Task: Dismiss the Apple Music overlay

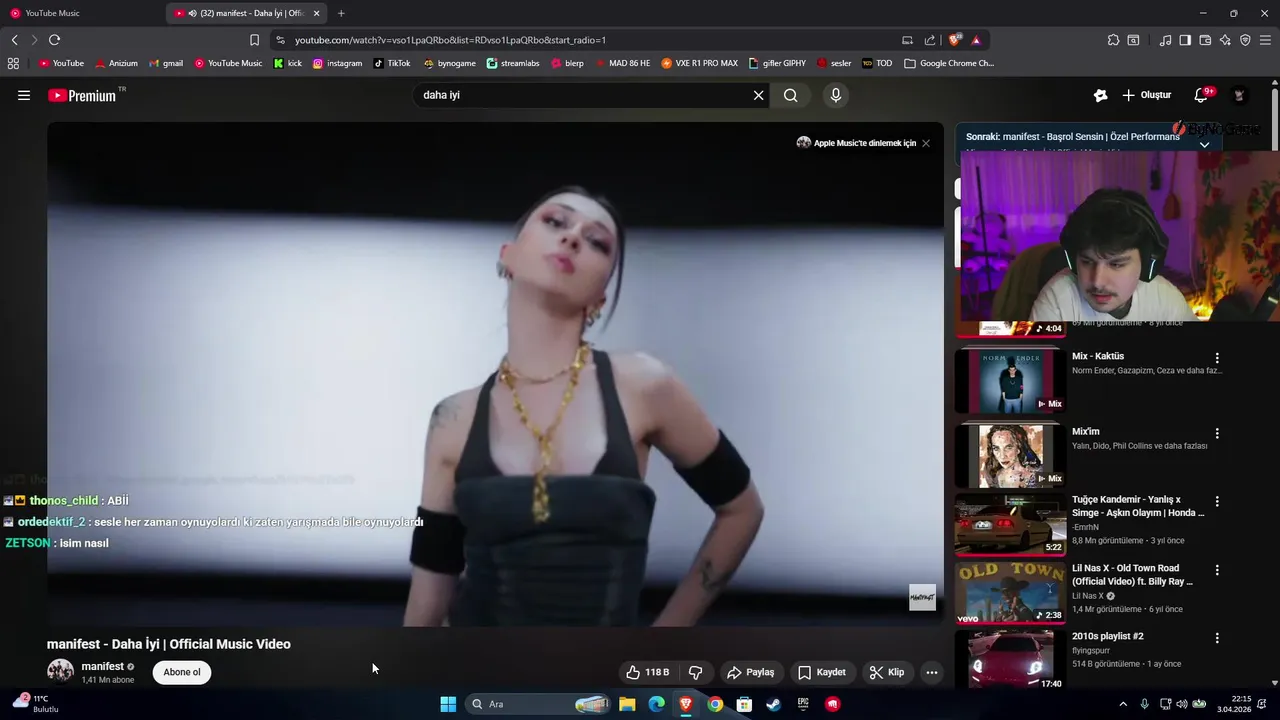Action: click(926, 143)
